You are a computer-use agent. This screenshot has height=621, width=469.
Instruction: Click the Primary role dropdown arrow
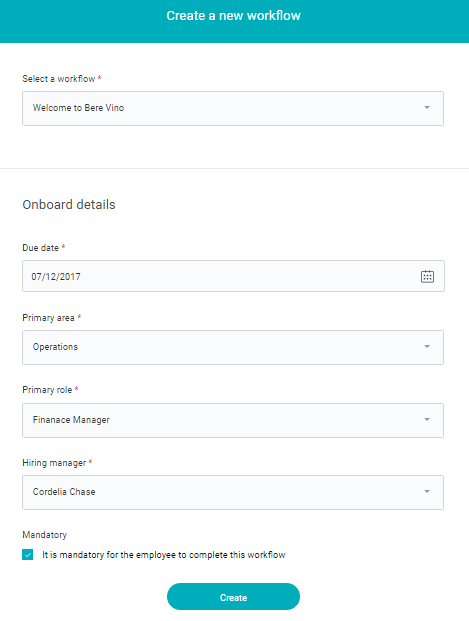coord(427,419)
